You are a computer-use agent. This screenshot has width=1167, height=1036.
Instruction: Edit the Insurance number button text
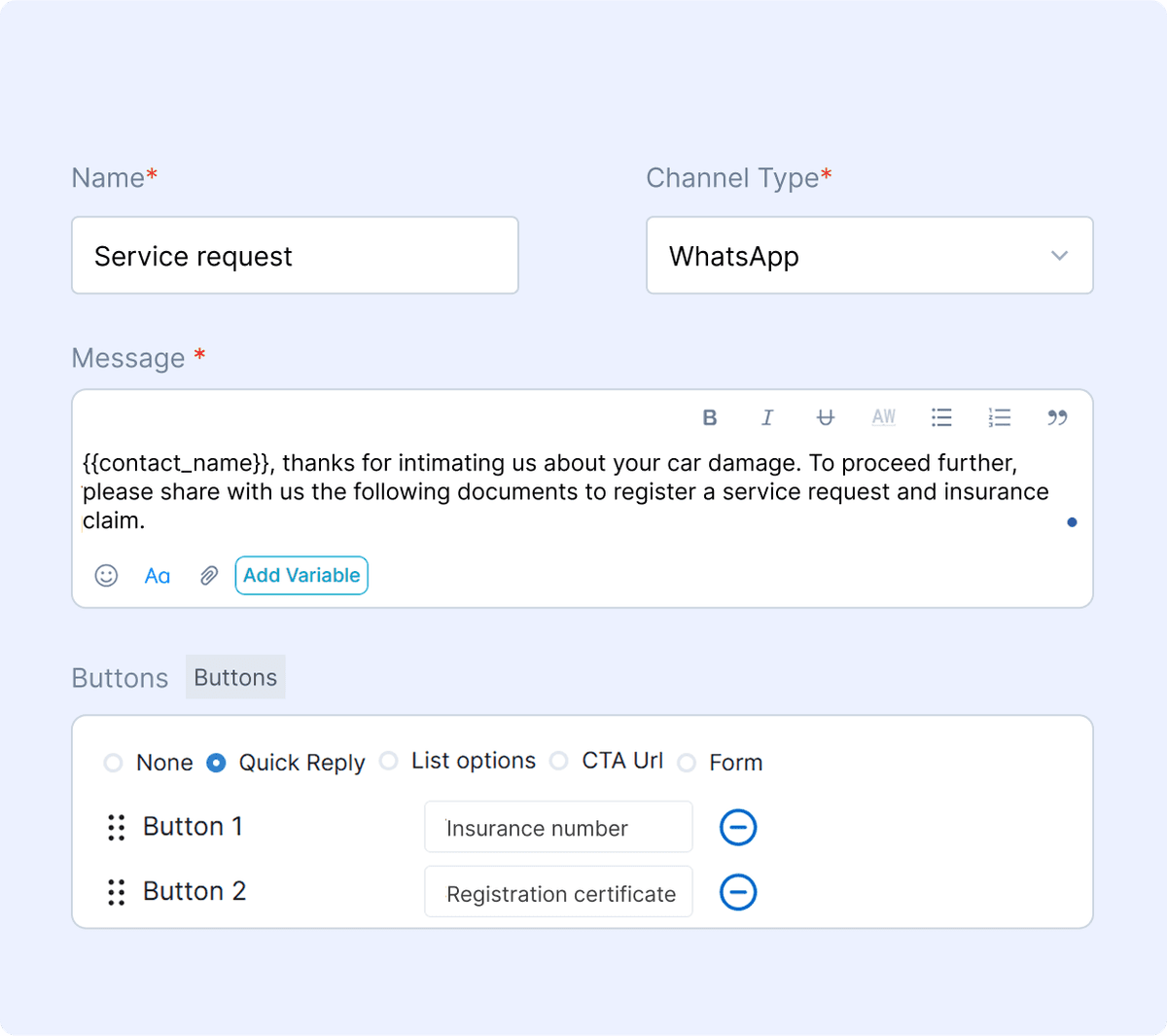[558, 828]
